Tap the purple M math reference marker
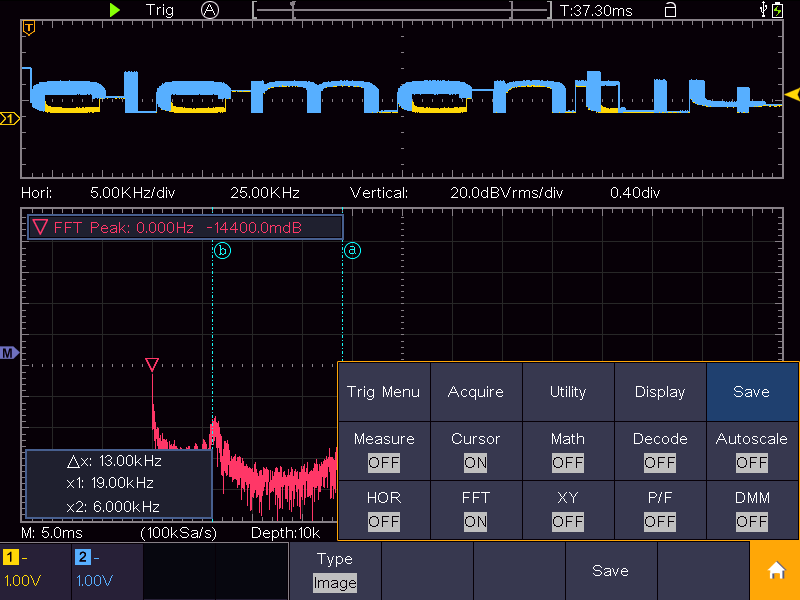Screen dimensions: 800x600 9,353
